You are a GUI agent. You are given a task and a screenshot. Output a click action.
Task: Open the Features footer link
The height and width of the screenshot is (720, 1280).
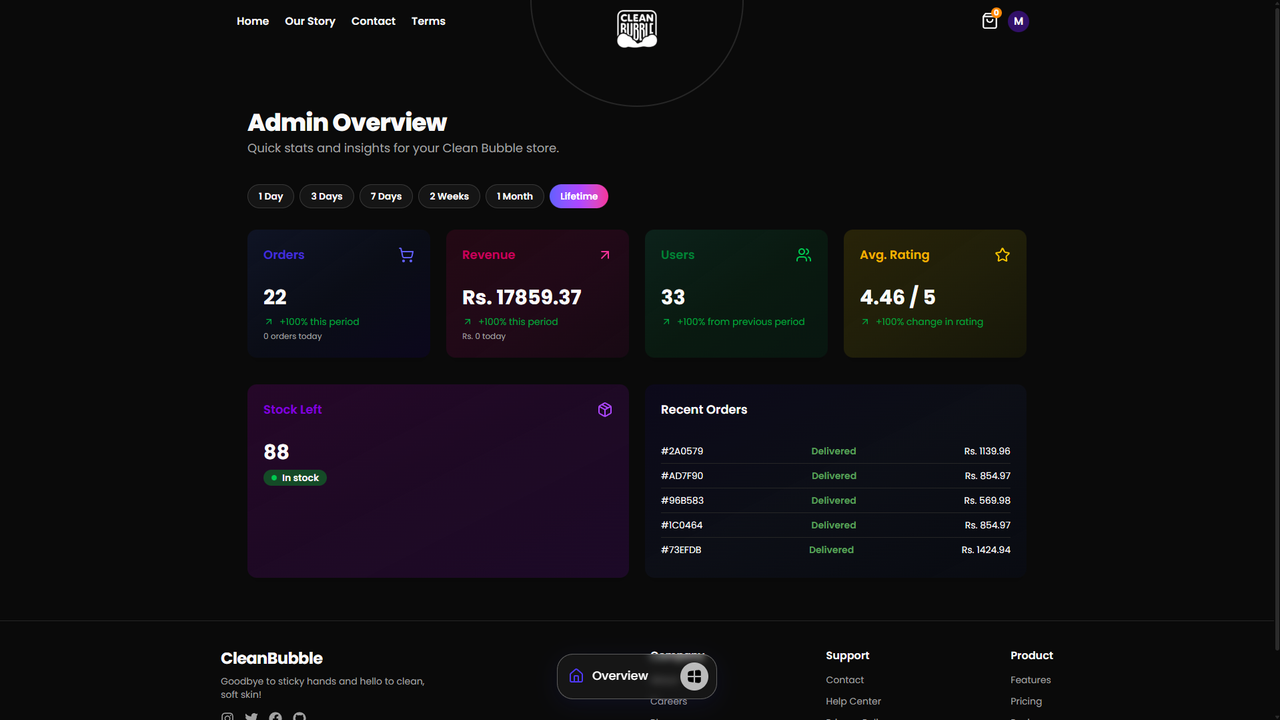pyautogui.click(x=1031, y=680)
